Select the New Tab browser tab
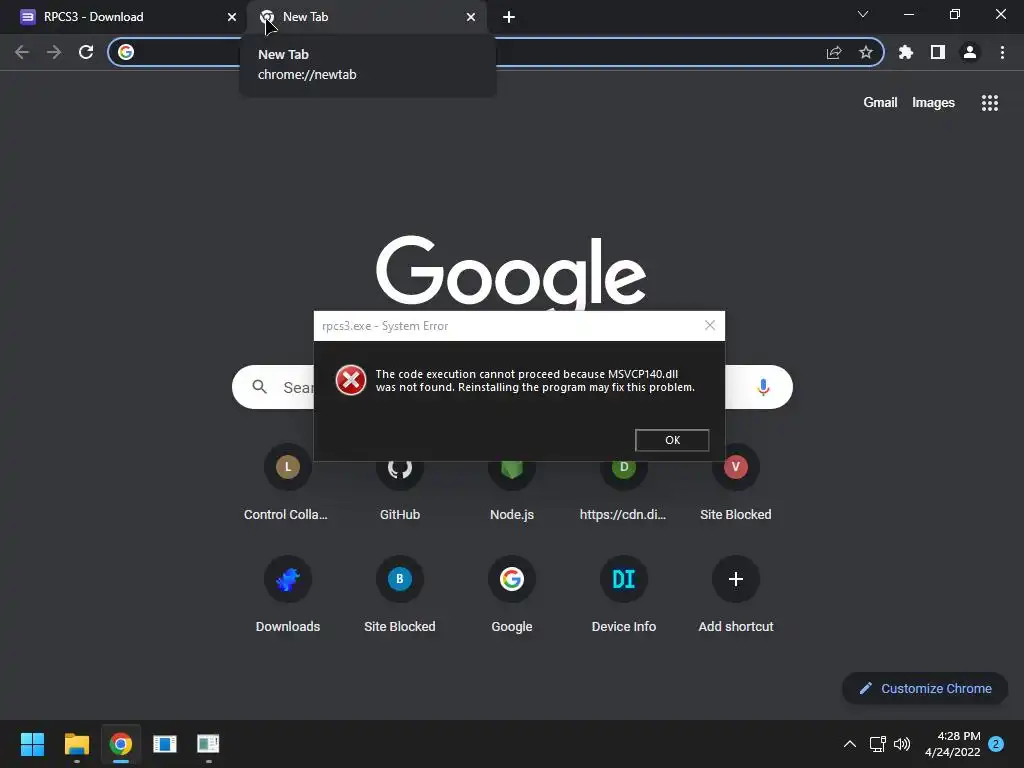The height and width of the screenshot is (768, 1024). pos(366,17)
